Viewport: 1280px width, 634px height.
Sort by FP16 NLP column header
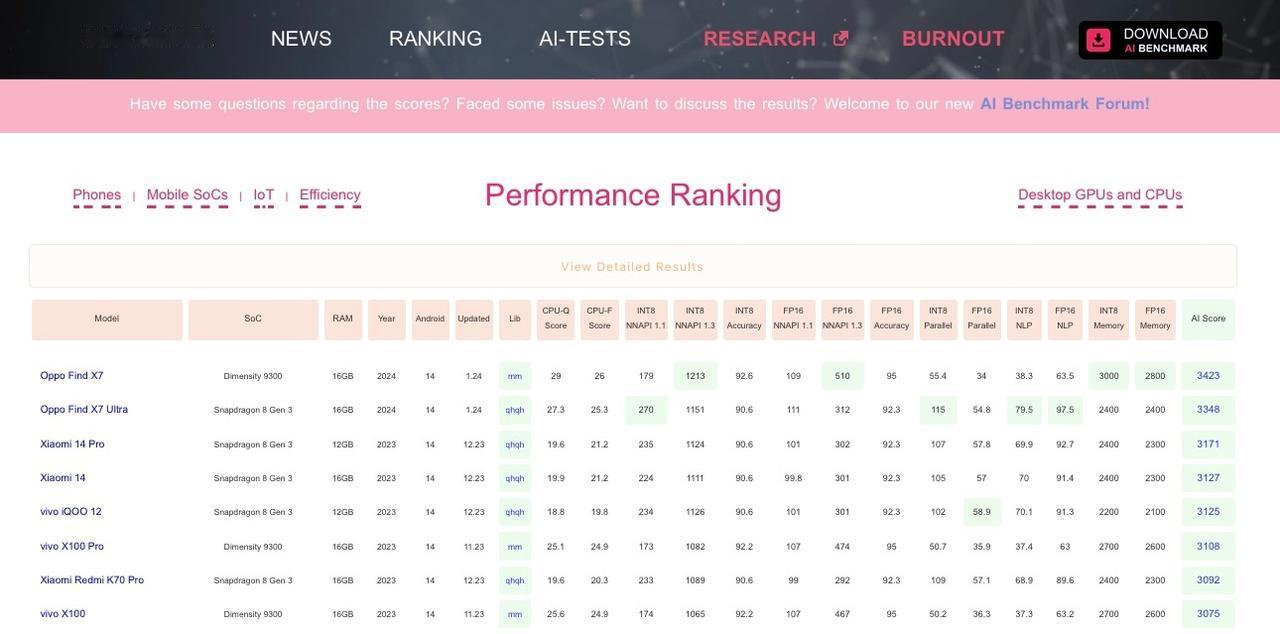point(1065,320)
